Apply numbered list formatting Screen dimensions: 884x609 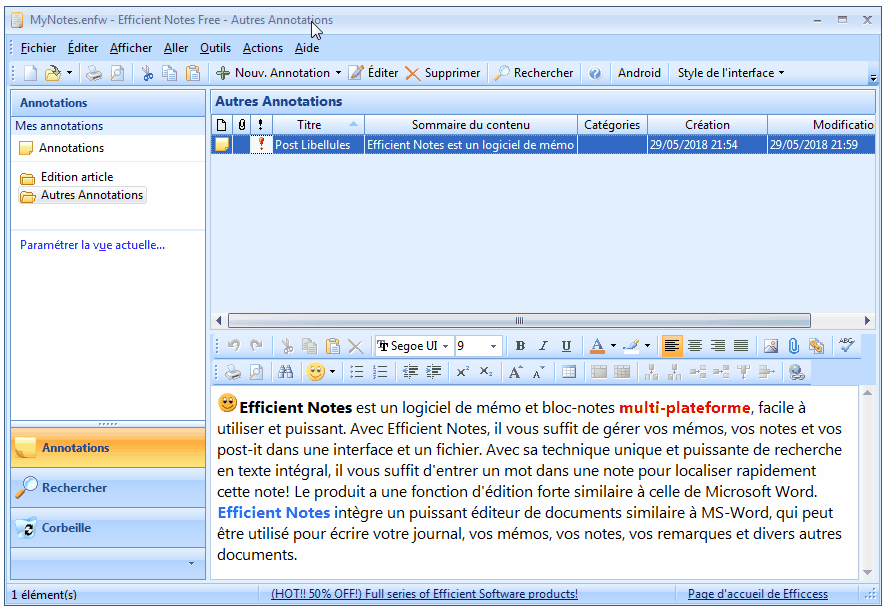(380, 372)
